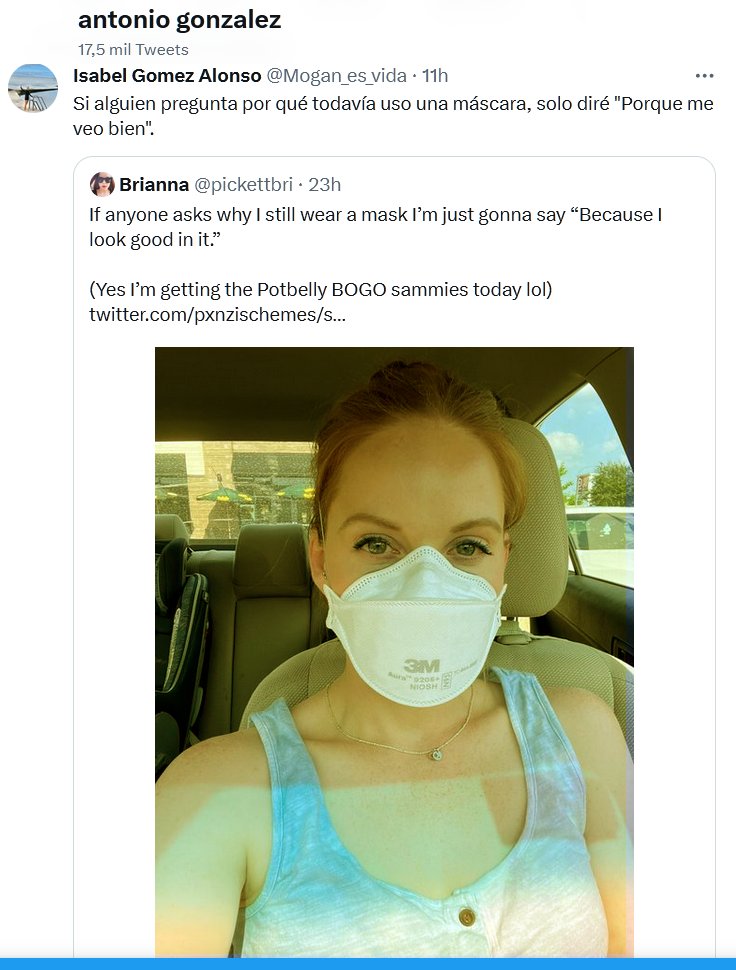Click the @pickettbri handle
736x970 pixels.
pos(243,184)
